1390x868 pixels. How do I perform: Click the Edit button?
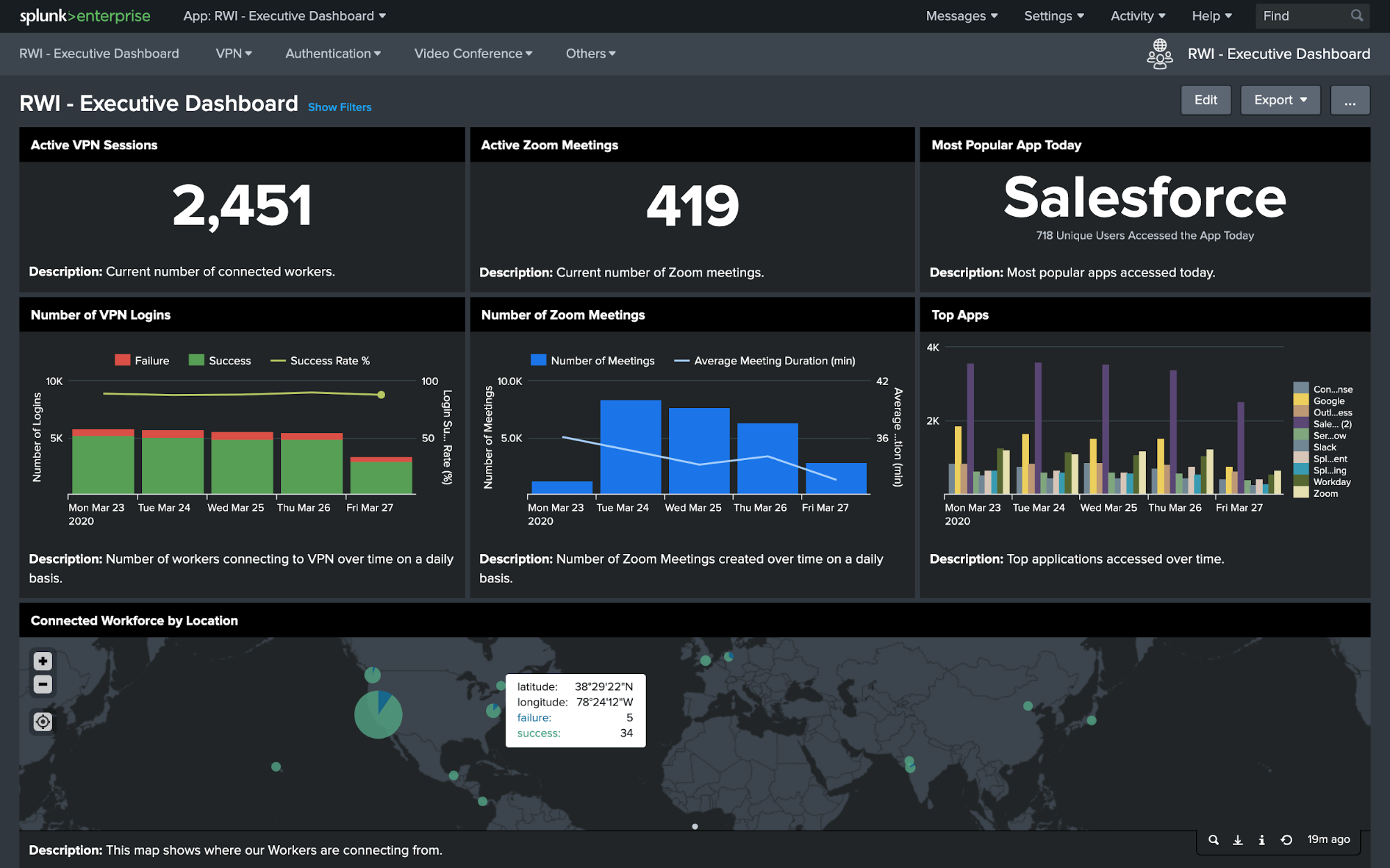(1205, 99)
